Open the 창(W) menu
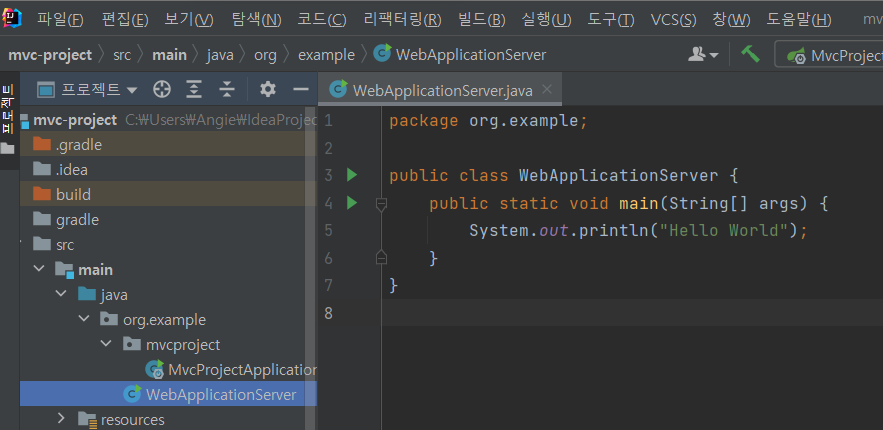This screenshot has width=883, height=430. coord(731,20)
